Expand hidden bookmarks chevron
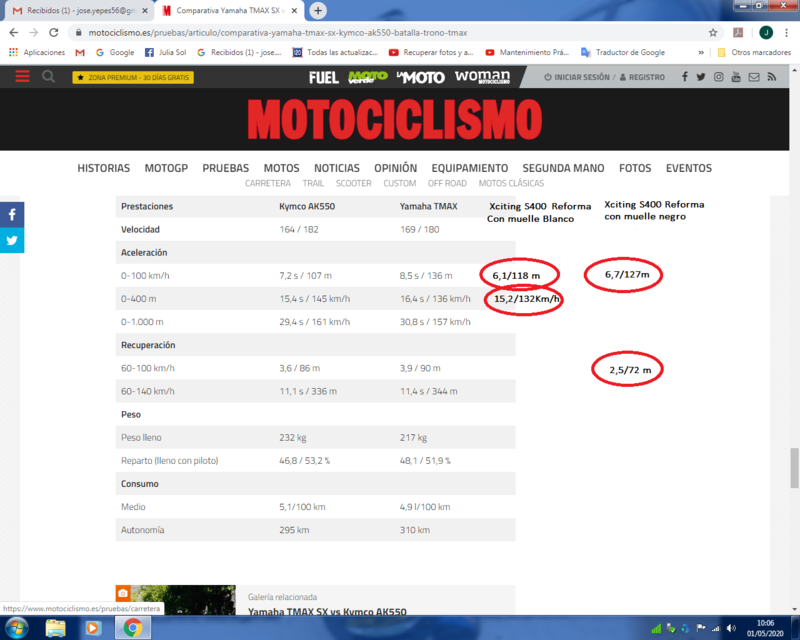800x640 pixels. coord(701,53)
